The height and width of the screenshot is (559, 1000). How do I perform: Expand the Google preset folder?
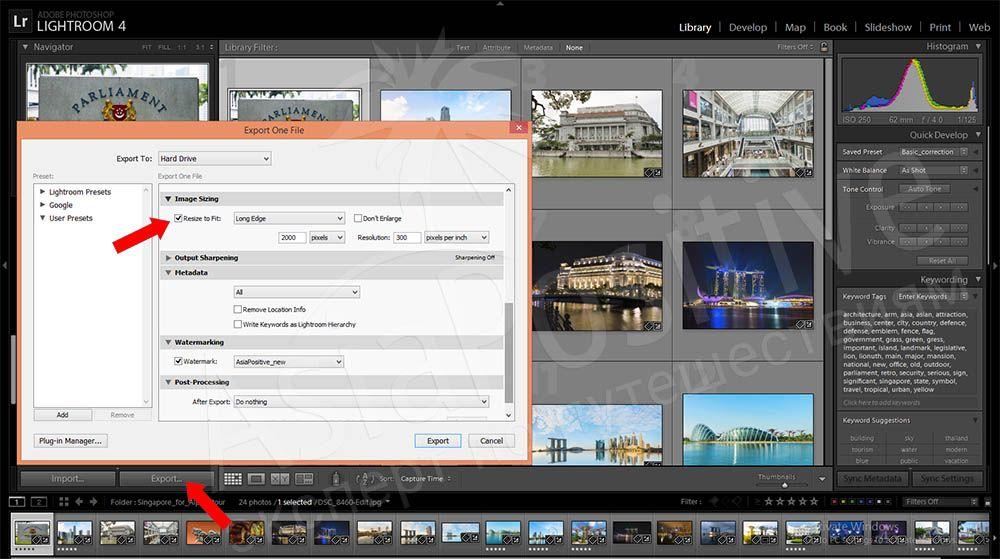click(43, 205)
